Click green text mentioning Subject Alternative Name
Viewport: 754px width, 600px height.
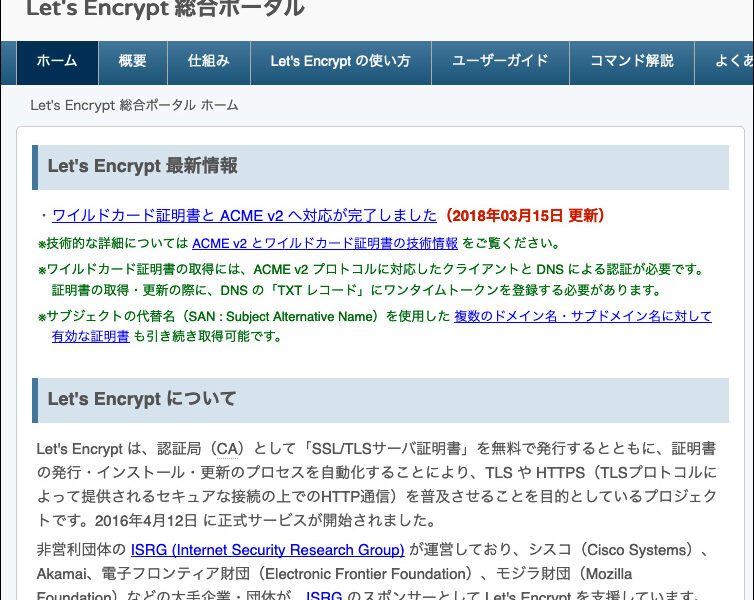[x=244, y=316]
